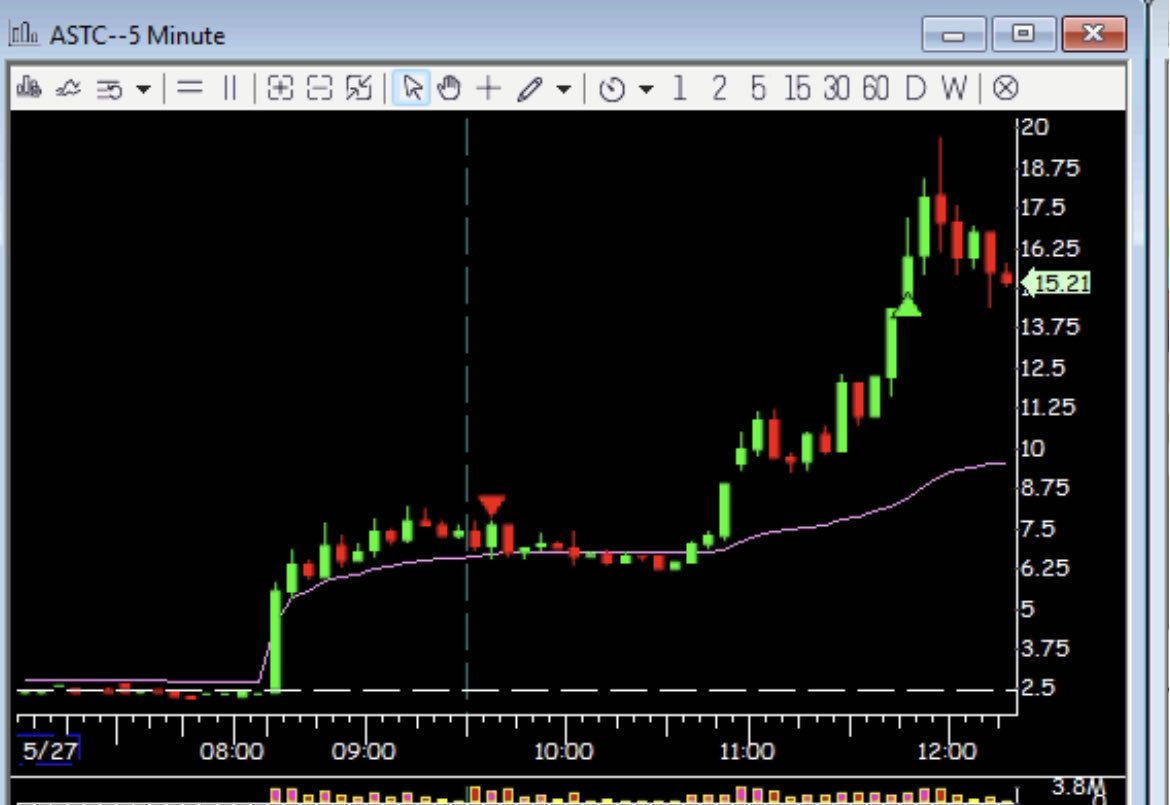Screen dimensions: 1170x805
Task: Click the zoom in icon
Action: coord(280,88)
